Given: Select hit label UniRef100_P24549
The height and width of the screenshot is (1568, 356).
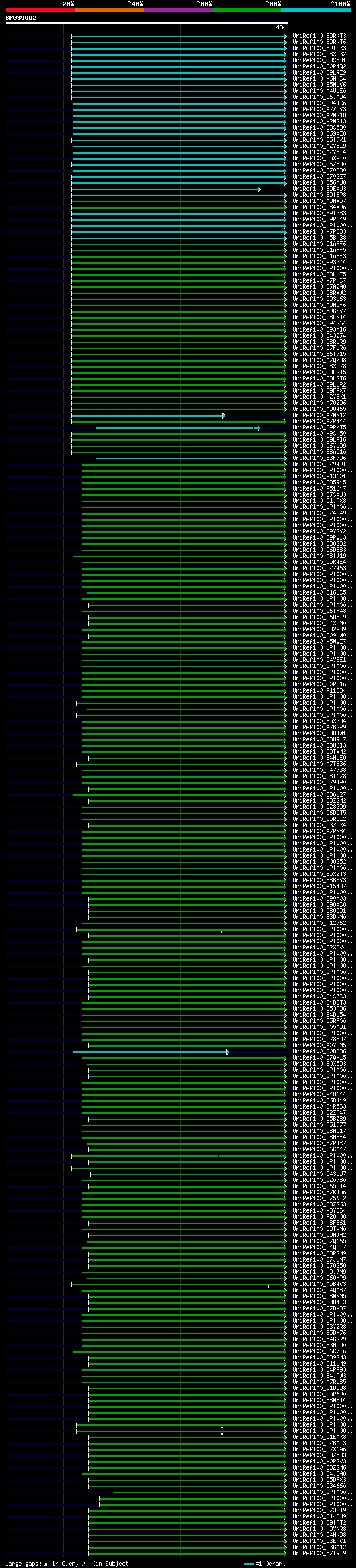Looking at the screenshot, I should pos(319,513).
